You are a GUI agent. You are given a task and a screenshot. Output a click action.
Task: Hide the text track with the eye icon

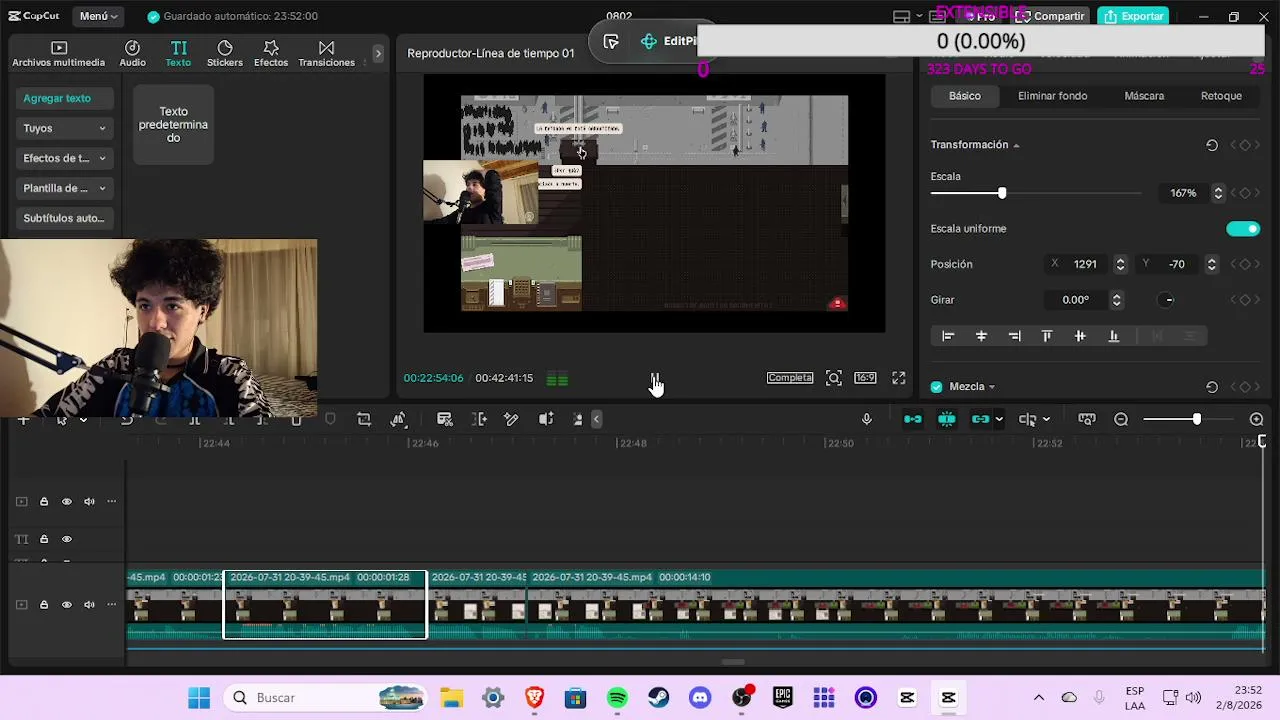[67, 539]
